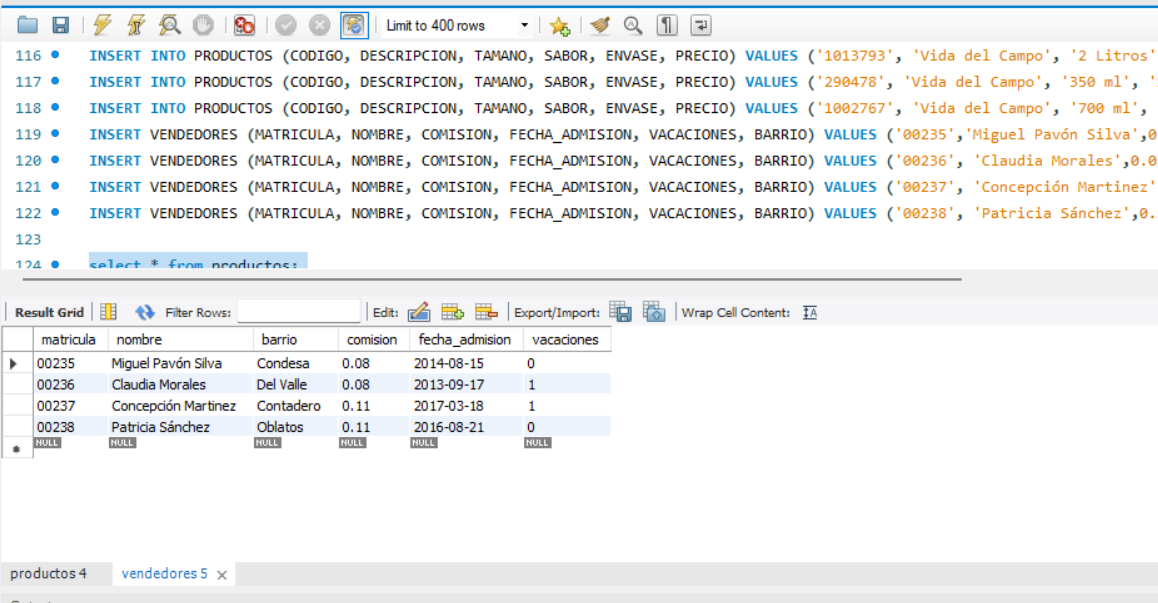
Task: Select barrio cell 'Del Valle'
Action: 296,385
